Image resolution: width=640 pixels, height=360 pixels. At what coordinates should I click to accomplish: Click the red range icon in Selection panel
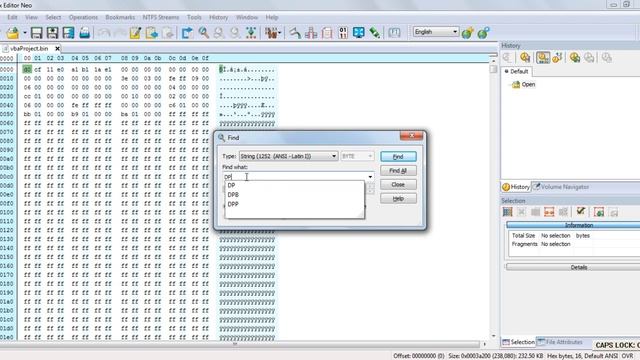549,212
